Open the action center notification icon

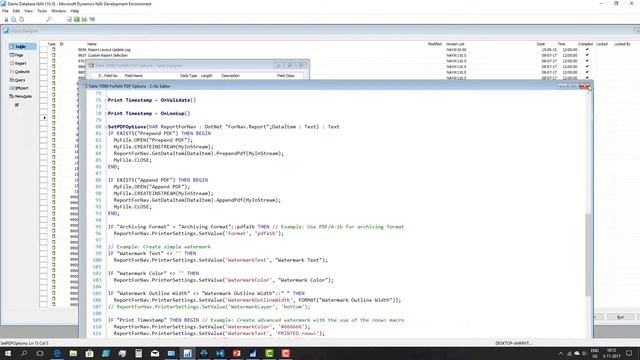pyautogui.click(x=629, y=353)
